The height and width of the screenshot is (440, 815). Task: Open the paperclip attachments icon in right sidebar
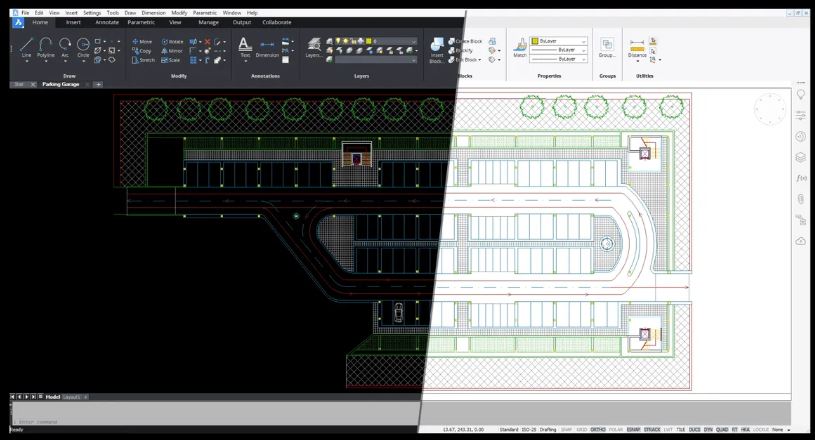click(800, 199)
